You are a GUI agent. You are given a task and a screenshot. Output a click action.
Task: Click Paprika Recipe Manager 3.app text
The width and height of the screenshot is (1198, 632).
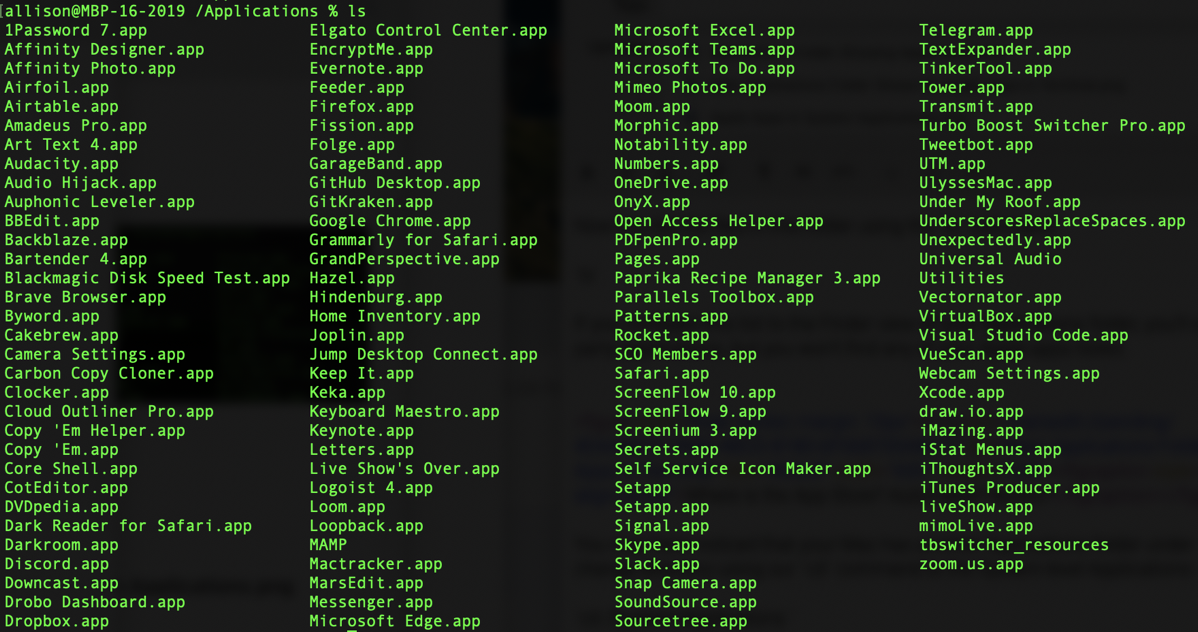747,278
